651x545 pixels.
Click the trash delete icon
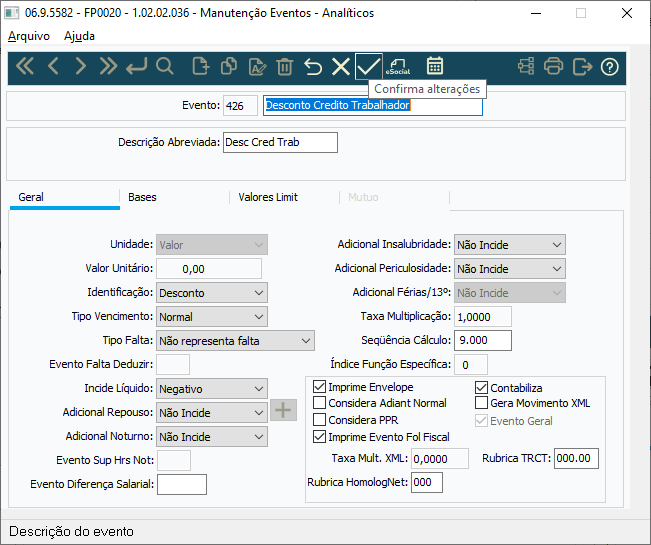tap(285, 67)
